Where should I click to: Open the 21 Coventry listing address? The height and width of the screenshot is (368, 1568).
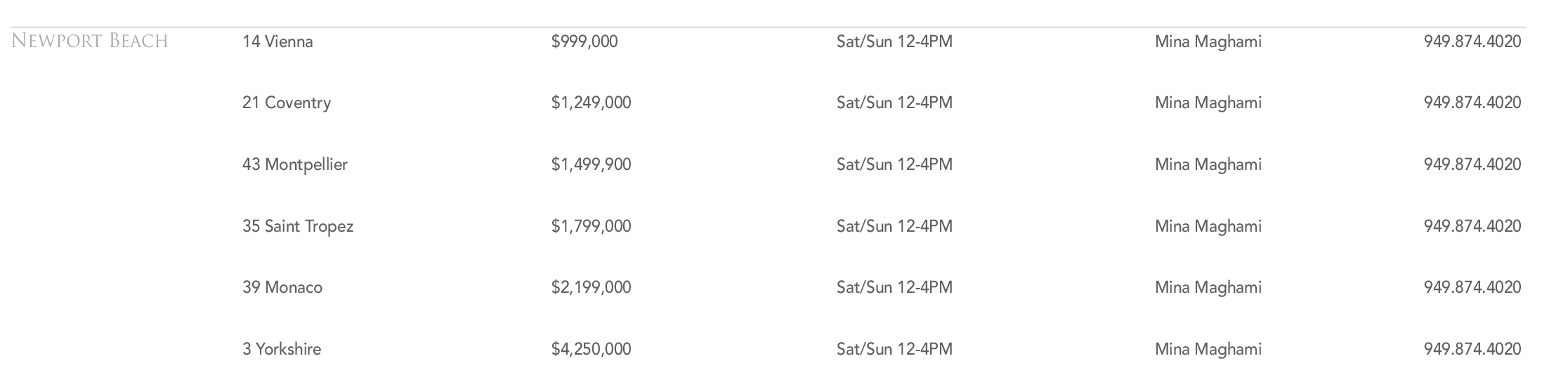[287, 103]
